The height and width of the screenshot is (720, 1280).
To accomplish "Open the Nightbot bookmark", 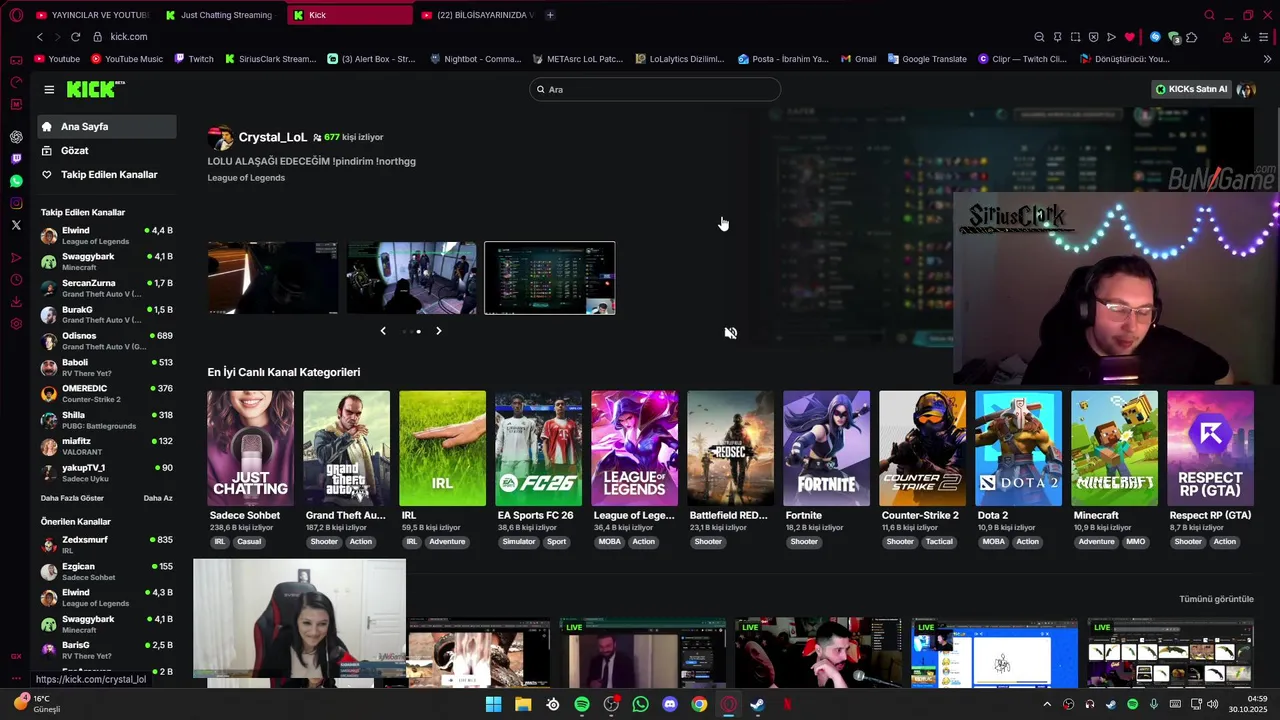I will (475, 59).
